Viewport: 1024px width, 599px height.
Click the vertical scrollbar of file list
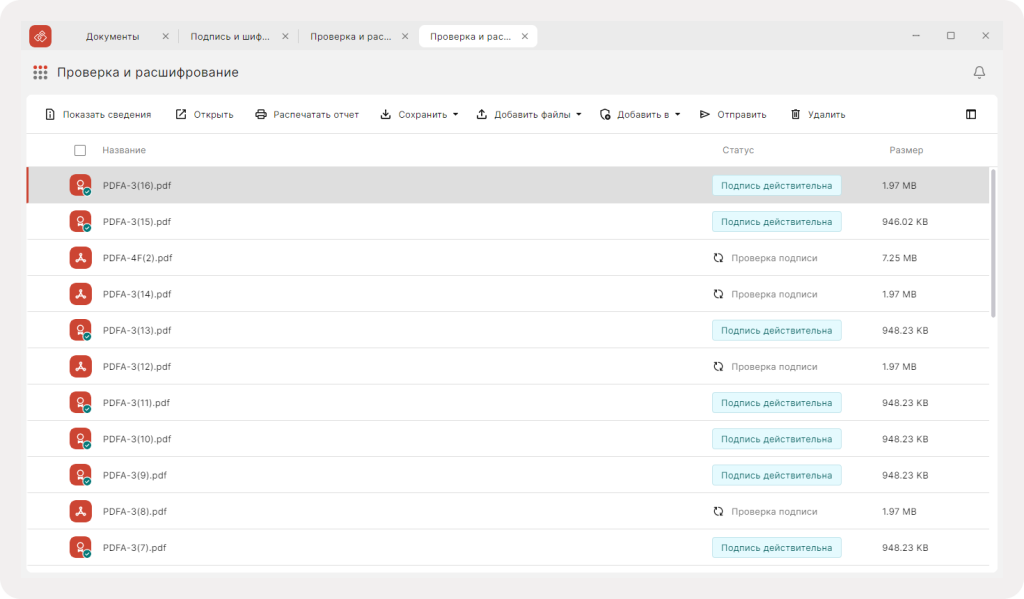993,243
